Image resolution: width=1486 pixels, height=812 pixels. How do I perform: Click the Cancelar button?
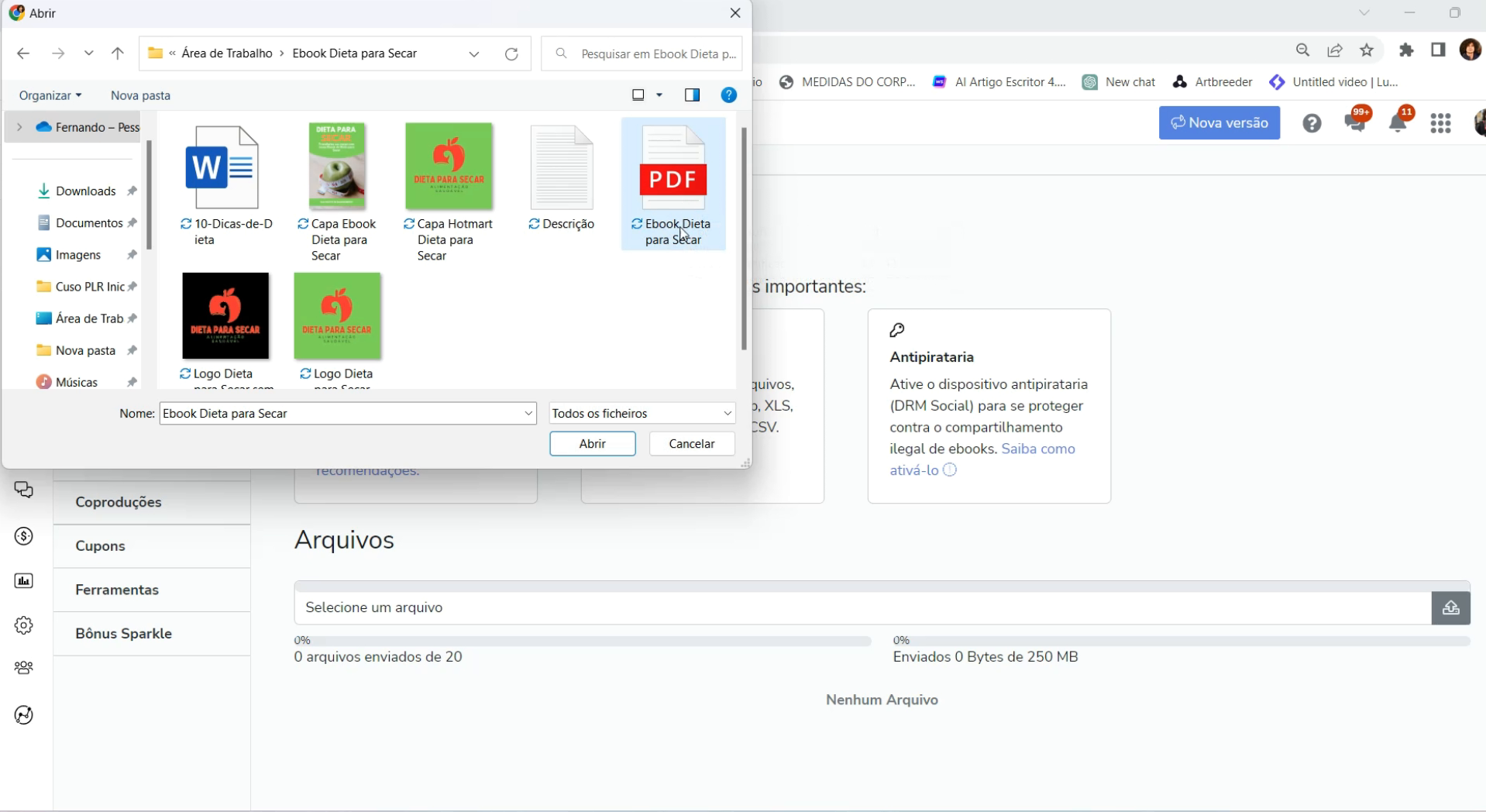tap(691, 444)
